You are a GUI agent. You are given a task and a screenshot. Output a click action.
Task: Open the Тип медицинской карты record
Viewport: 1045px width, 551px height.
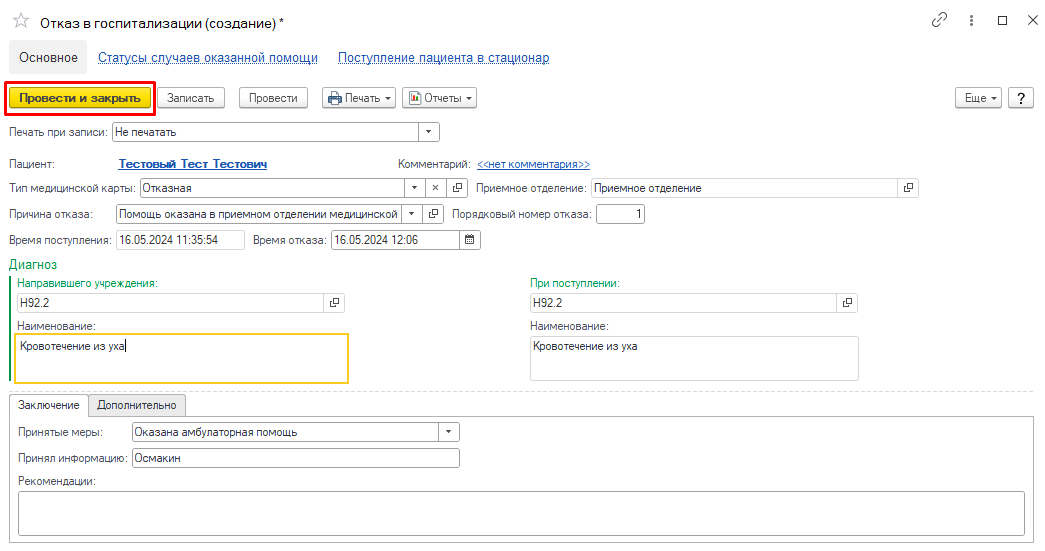[457, 188]
